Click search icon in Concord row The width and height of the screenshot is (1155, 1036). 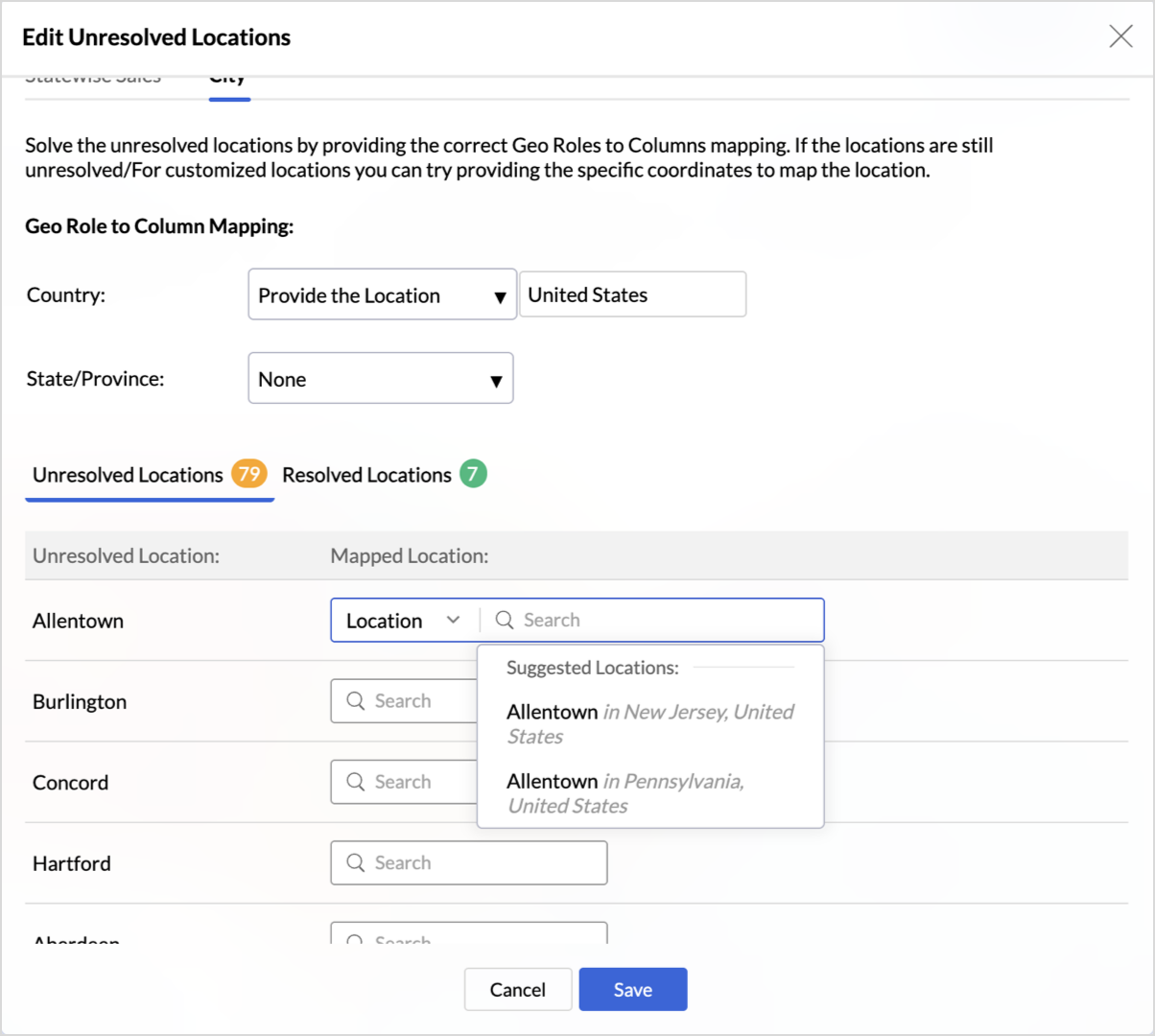point(356,782)
